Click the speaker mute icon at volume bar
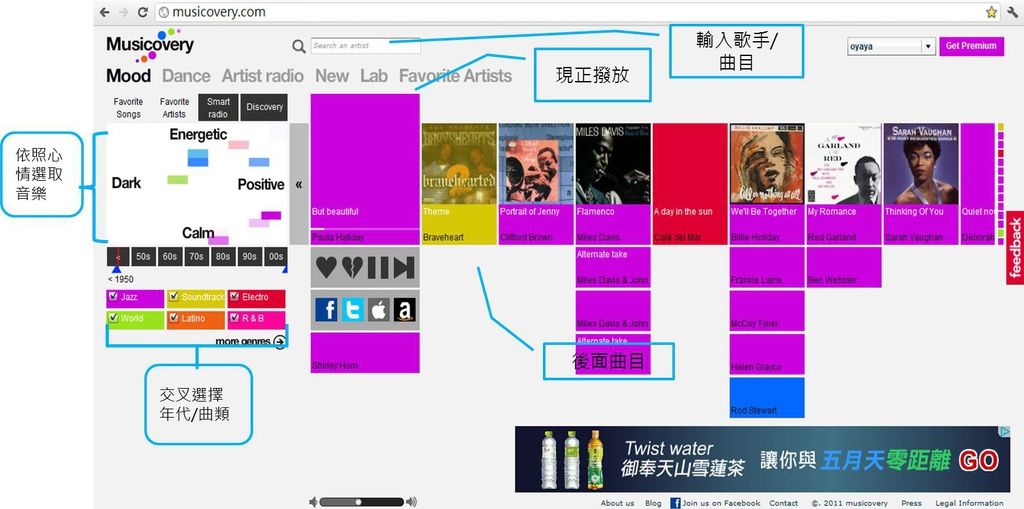 (x=313, y=502)
